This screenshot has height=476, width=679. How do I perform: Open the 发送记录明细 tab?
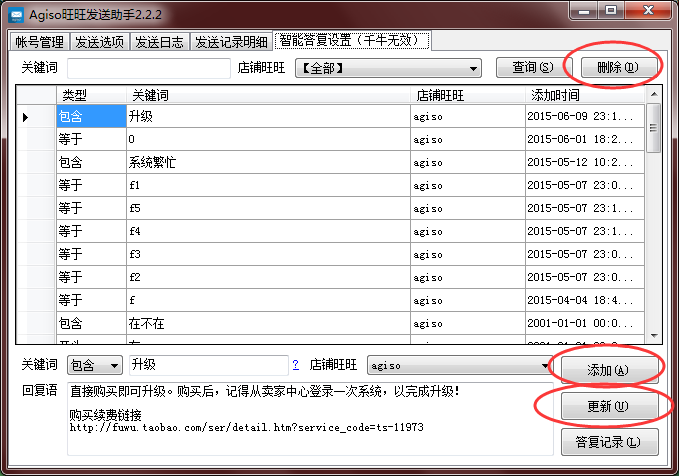tap(231, 42)
